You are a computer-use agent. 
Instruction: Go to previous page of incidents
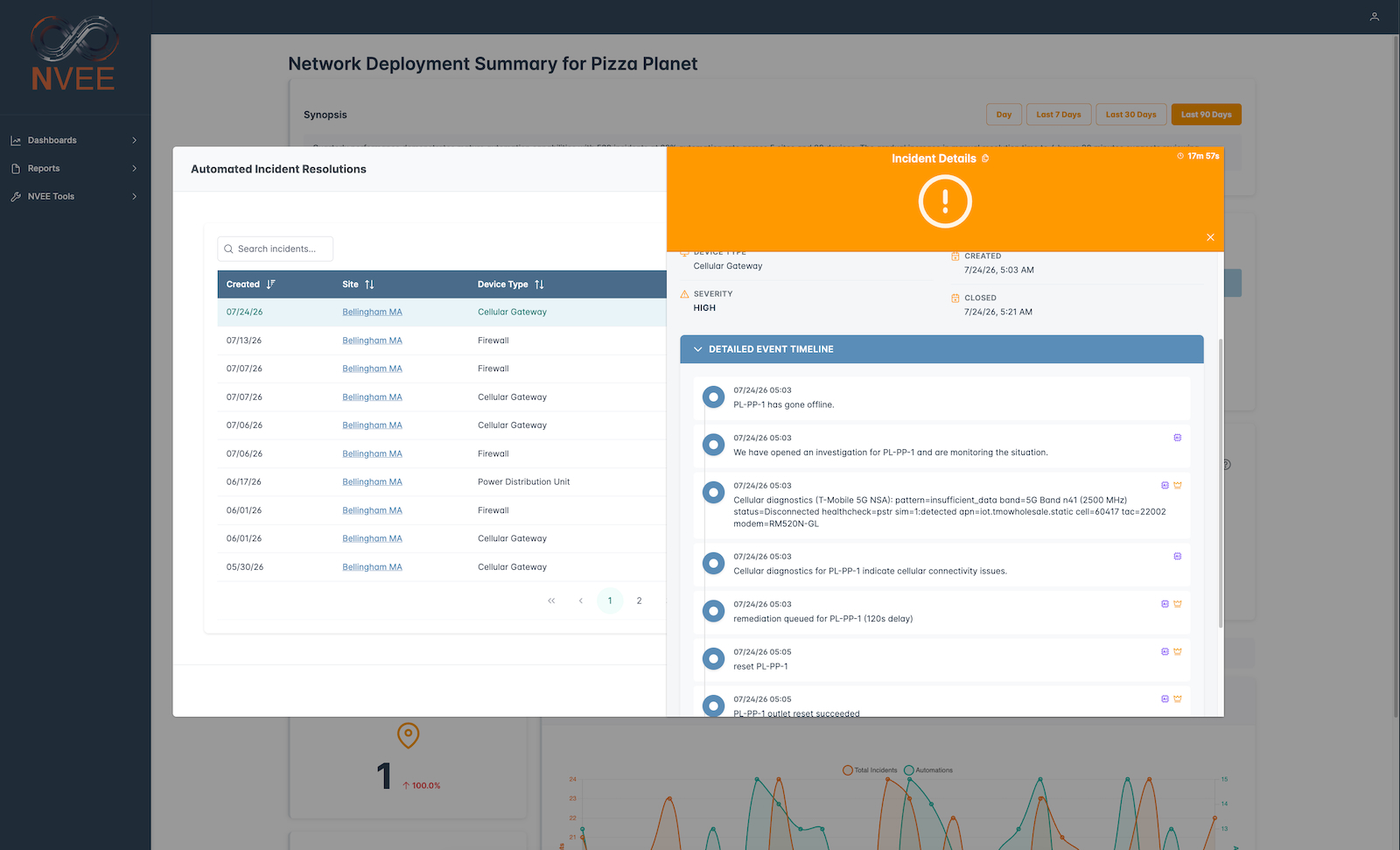pos(581,601)
